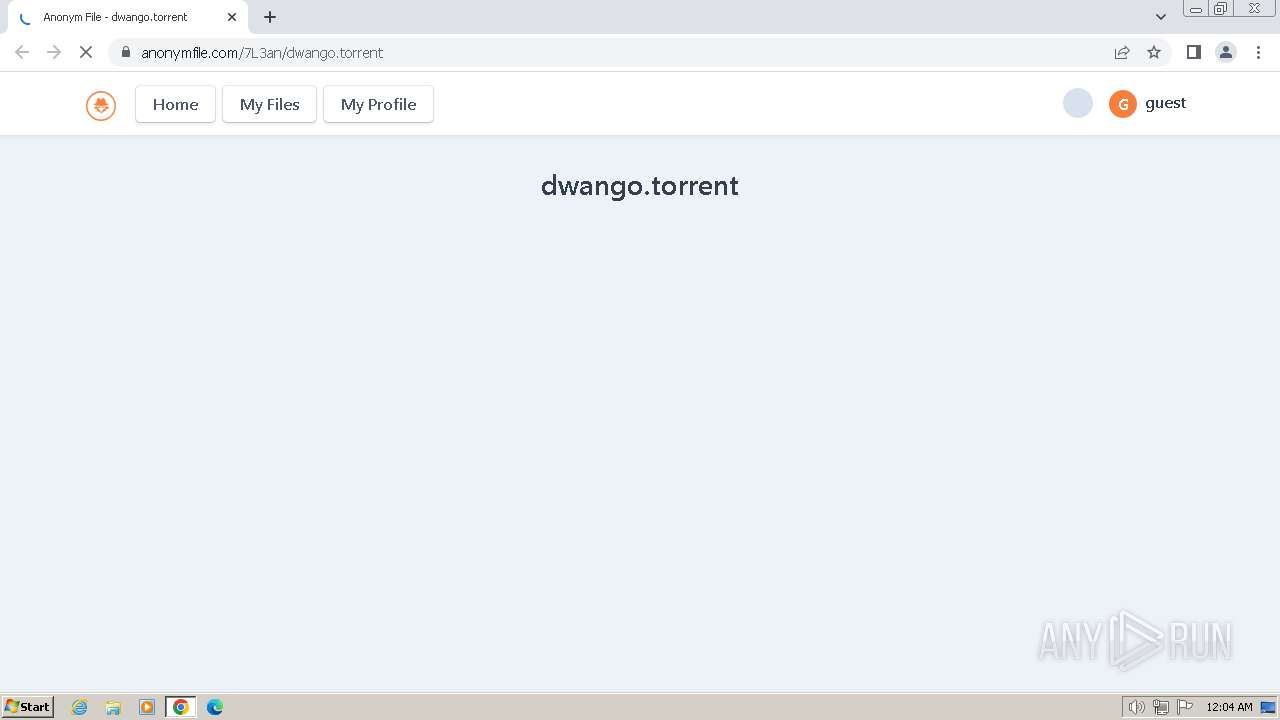Select the Anonym File - dwango.torrent tab
The height and width of the screenshot is (720, 1280).
pyautogui.click(x=126, y=17)
